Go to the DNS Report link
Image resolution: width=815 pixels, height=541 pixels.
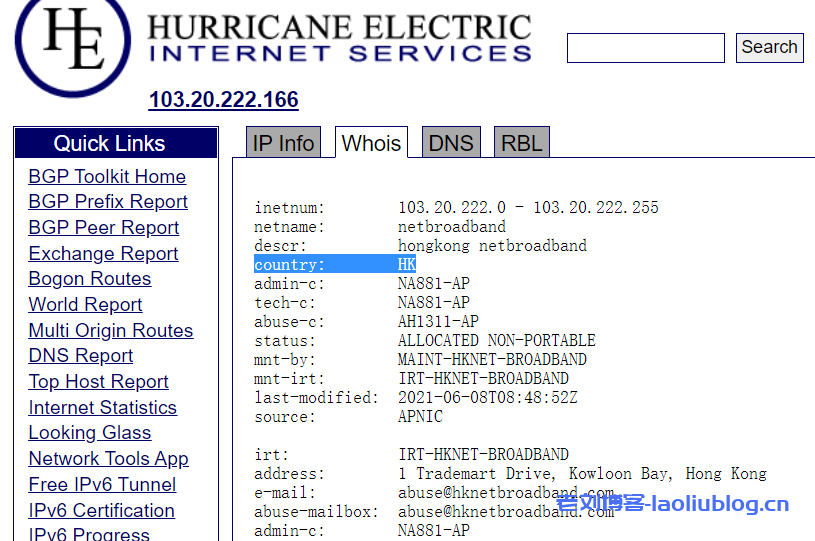pos(81,356)
